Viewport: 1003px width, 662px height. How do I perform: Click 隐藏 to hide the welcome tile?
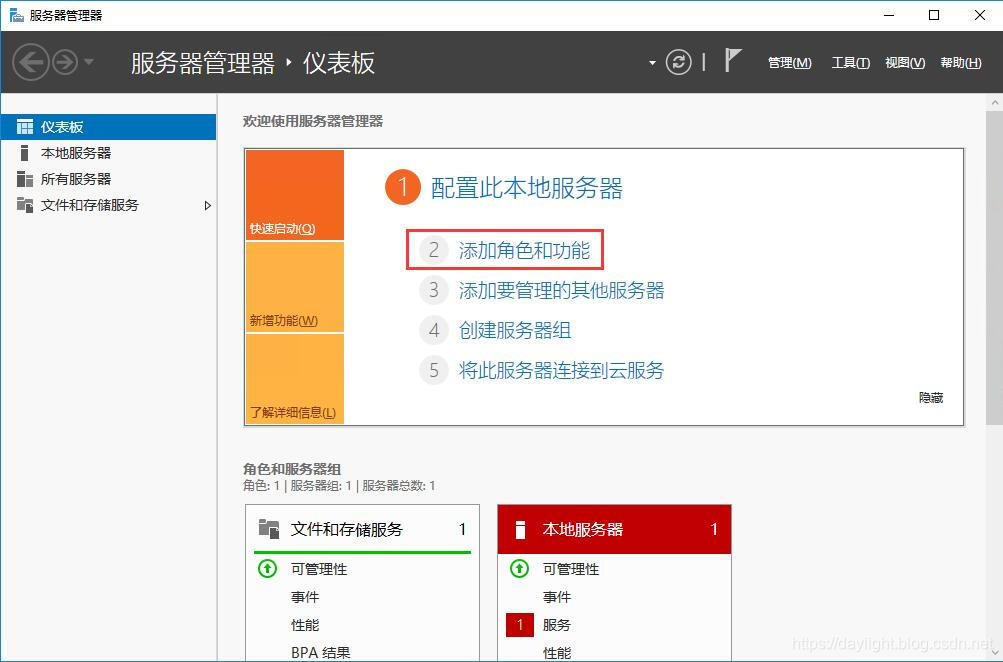click(931, 397)
